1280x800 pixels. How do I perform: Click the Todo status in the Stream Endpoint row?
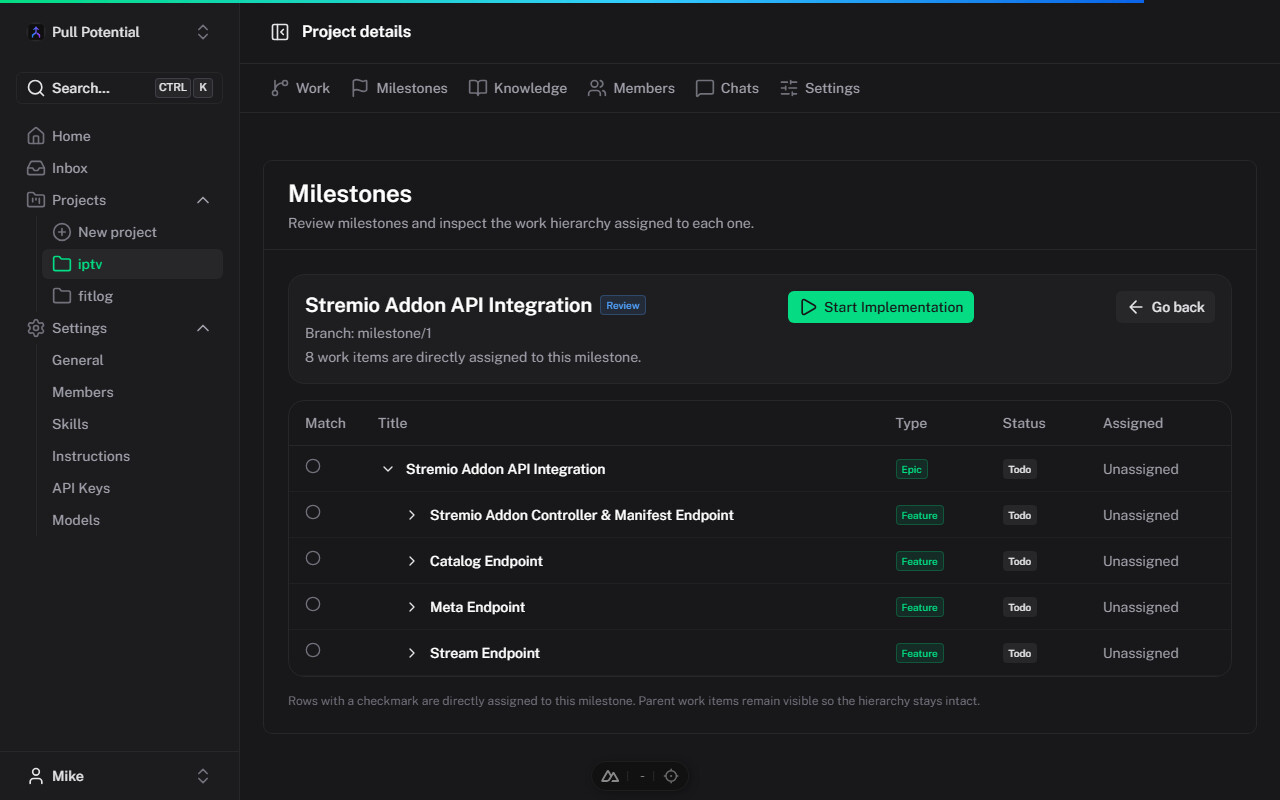(1020, 653)
